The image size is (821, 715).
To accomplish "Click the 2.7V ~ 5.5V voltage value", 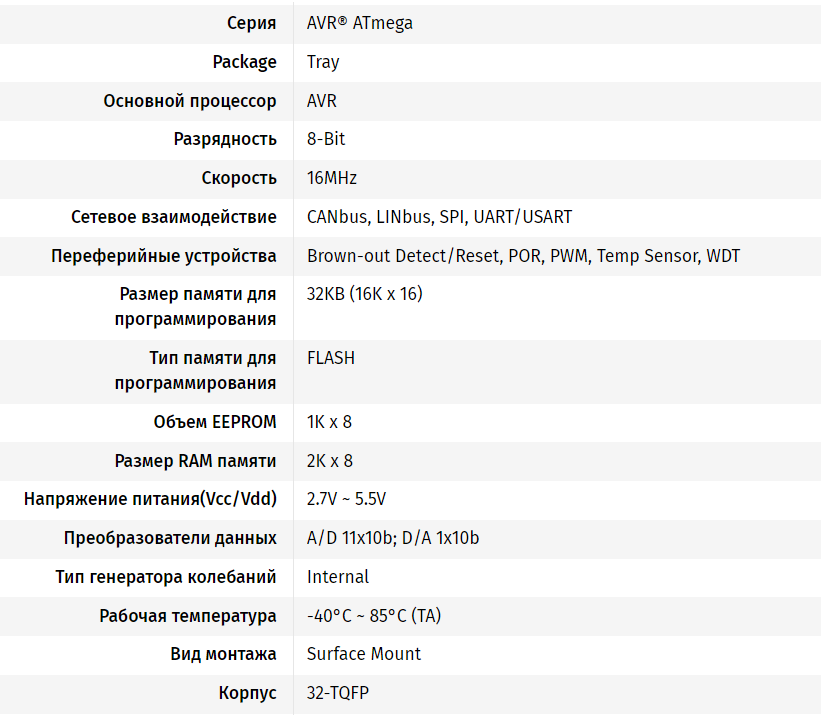I will tap(346, 499).
